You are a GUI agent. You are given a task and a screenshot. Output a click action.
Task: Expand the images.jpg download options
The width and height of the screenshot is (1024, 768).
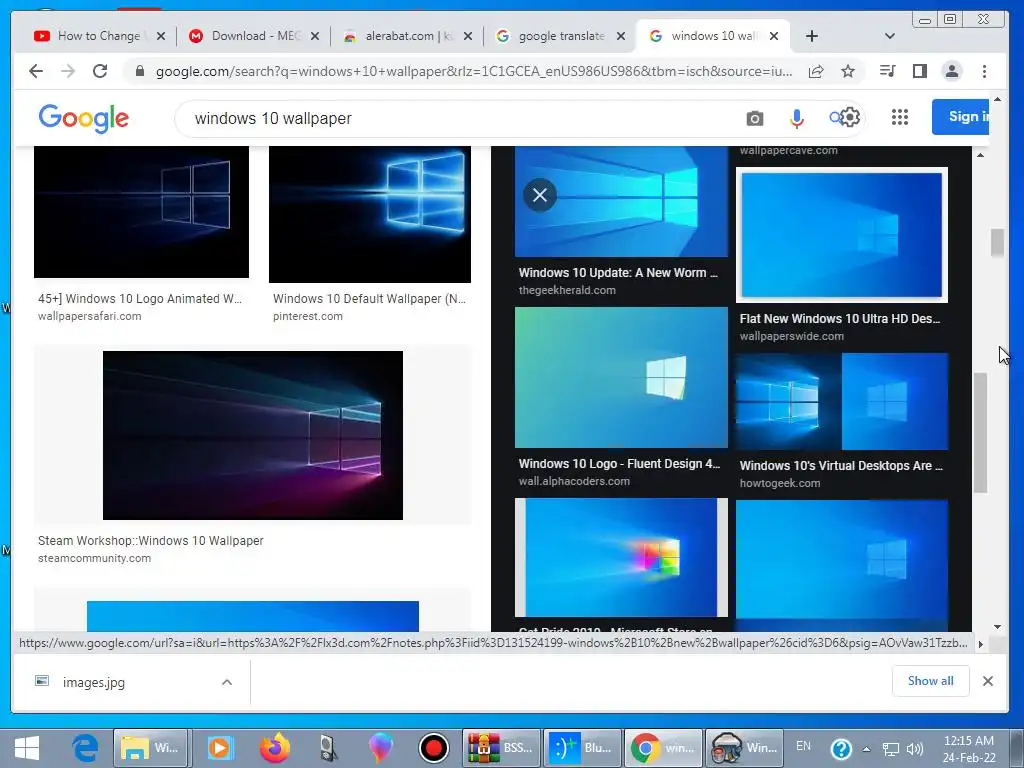coord(227,682)
